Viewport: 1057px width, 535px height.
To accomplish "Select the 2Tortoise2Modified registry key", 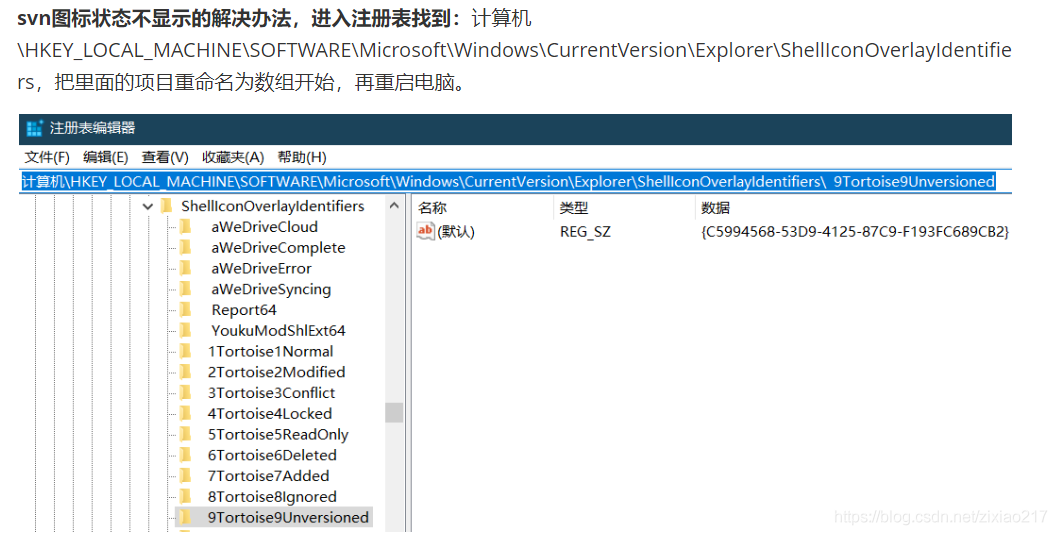I will click(x=276, y=372).
